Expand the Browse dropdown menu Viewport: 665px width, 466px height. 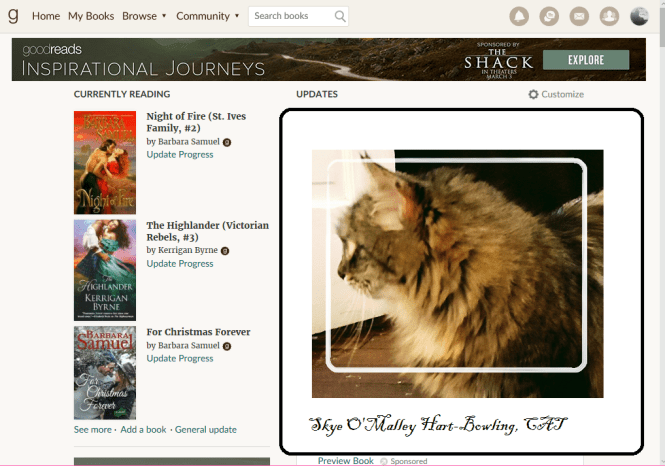(144, 16)
